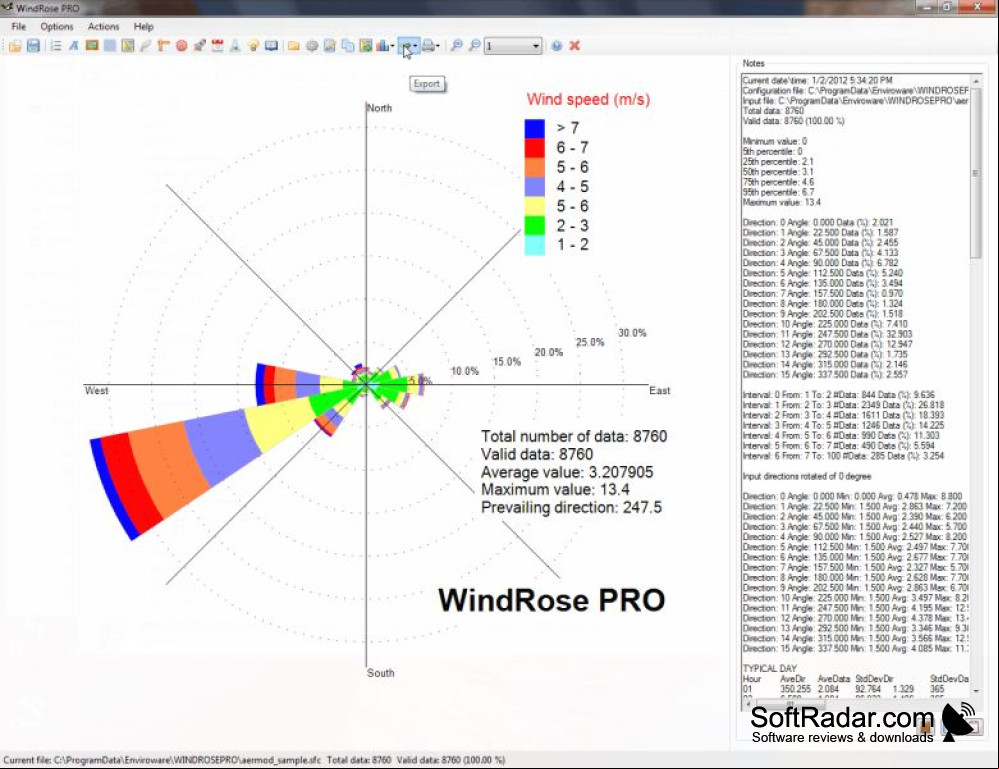
Task: Click the orange corner ruler icon
Action: [163, 46]
